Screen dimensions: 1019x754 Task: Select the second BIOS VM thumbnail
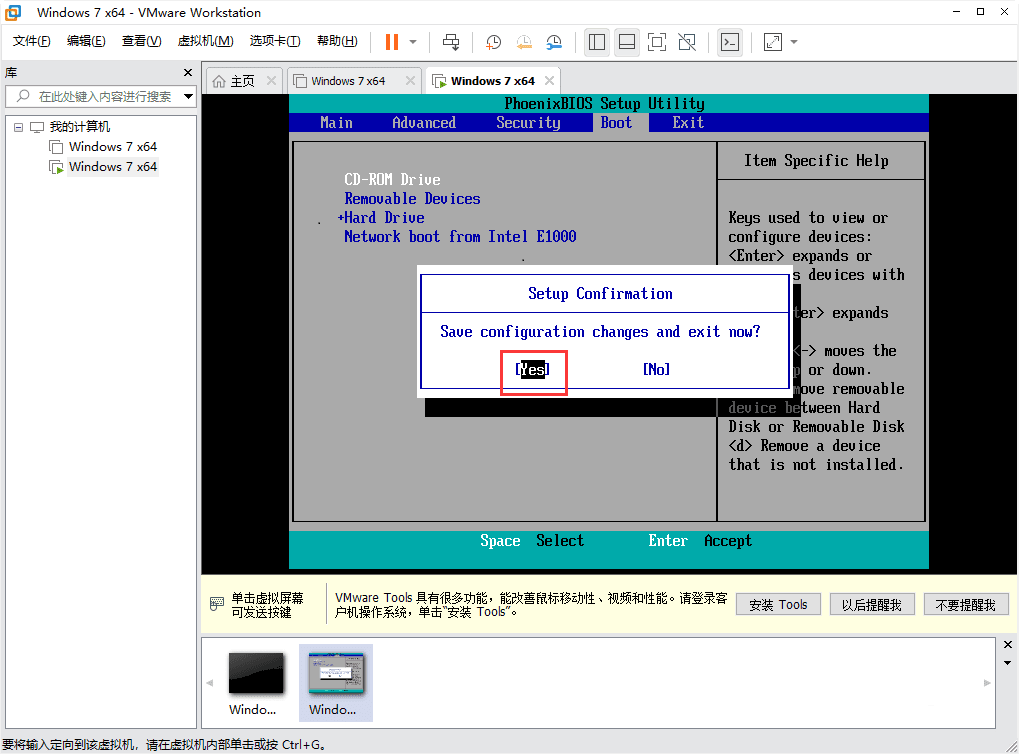pyautogui.click(x=335, y=683)
